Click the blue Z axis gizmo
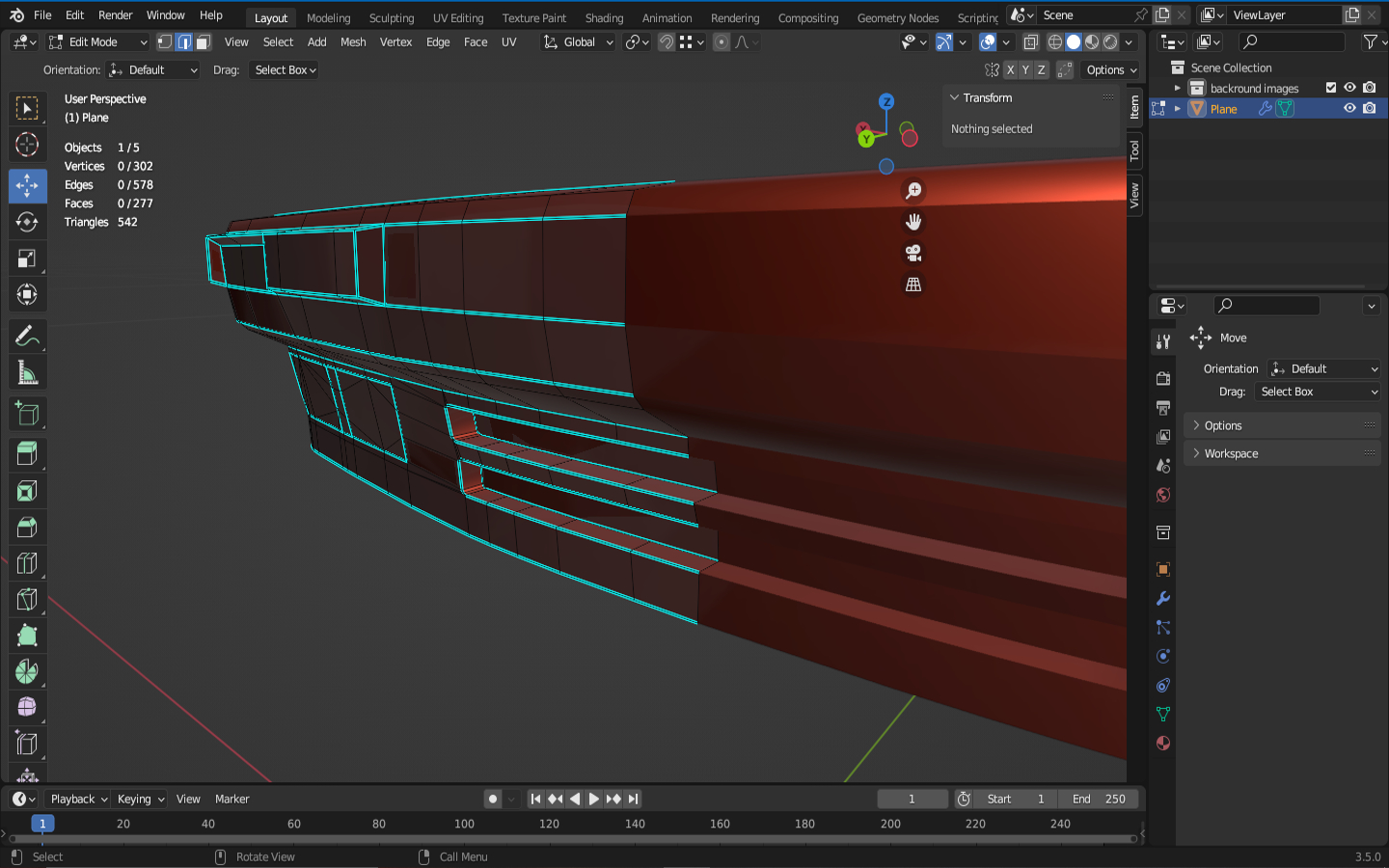This screenshot has height=868, width=1389. point(886,101)
